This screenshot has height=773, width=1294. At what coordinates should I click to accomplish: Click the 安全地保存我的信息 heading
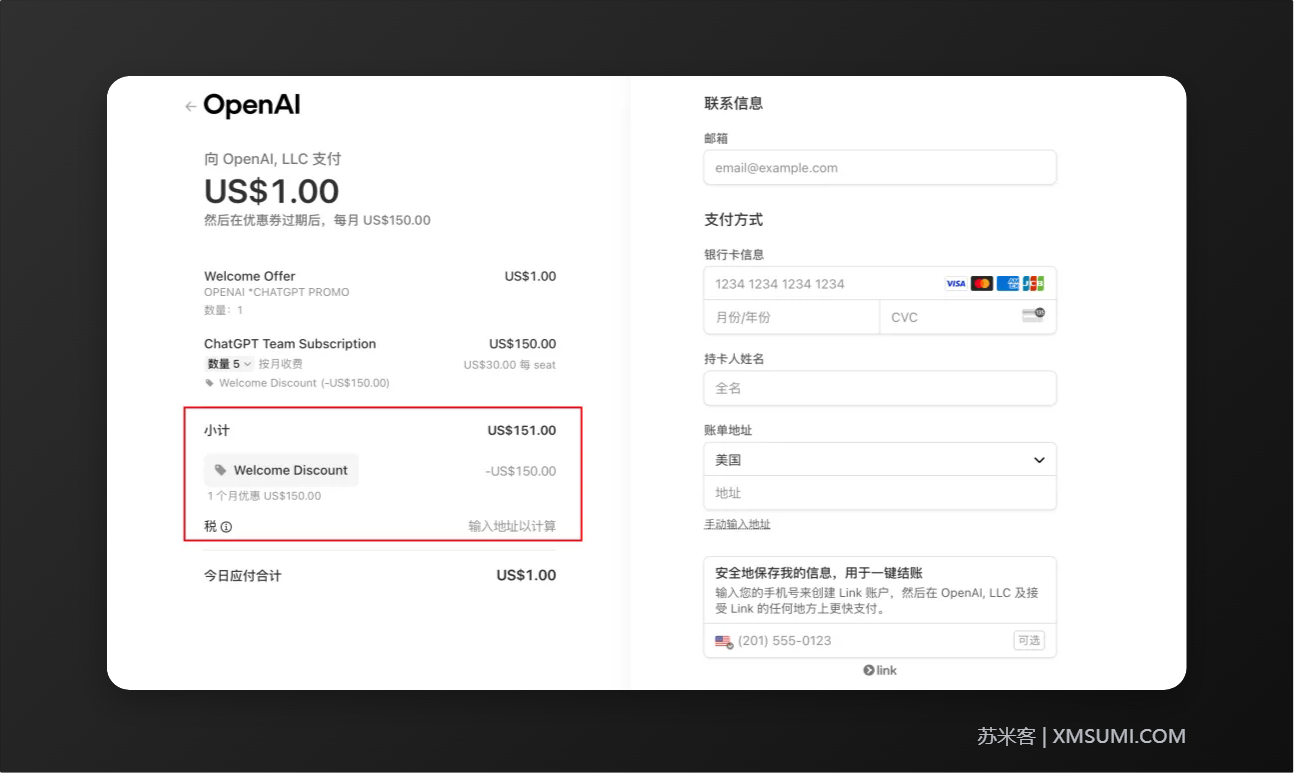click(x=819, y=573)
